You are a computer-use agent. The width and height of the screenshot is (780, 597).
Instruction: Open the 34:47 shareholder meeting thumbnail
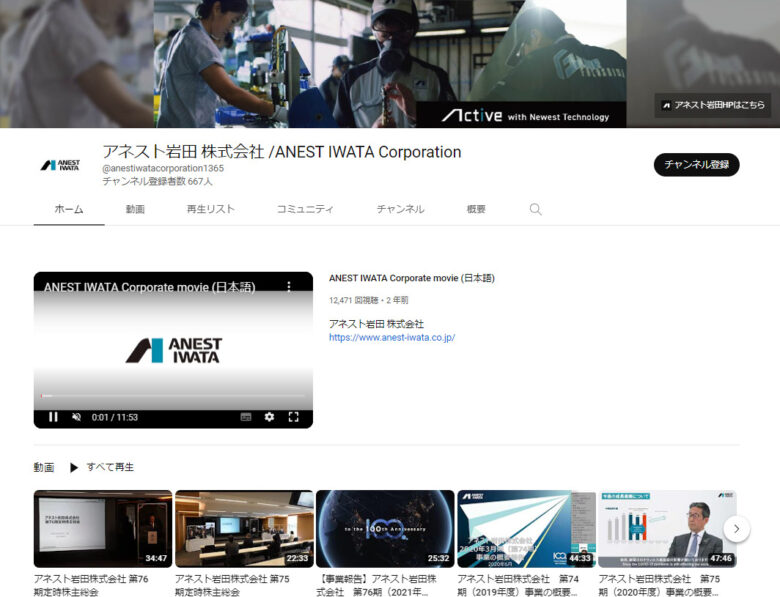(103, 529)
